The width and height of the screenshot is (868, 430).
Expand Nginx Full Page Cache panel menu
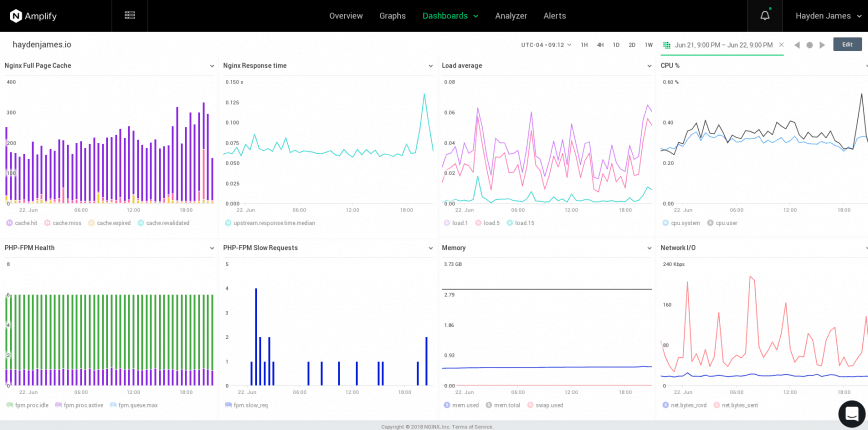(212, 66)
